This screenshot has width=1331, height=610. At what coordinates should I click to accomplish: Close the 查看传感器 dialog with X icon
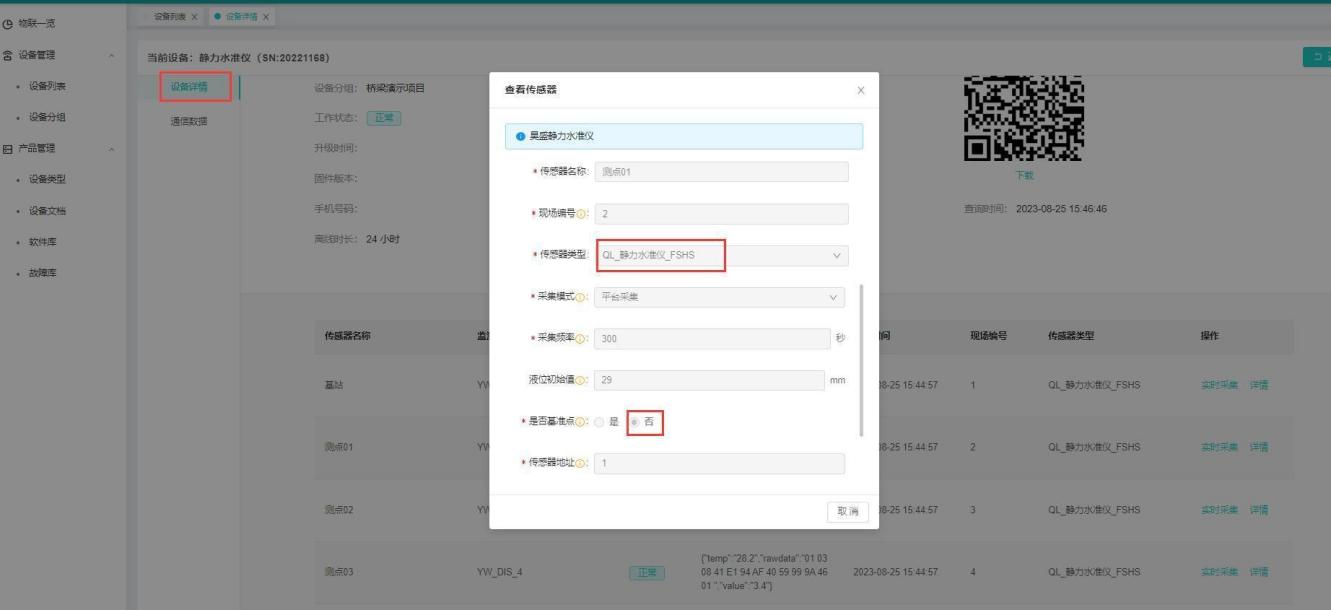(861, 91)
